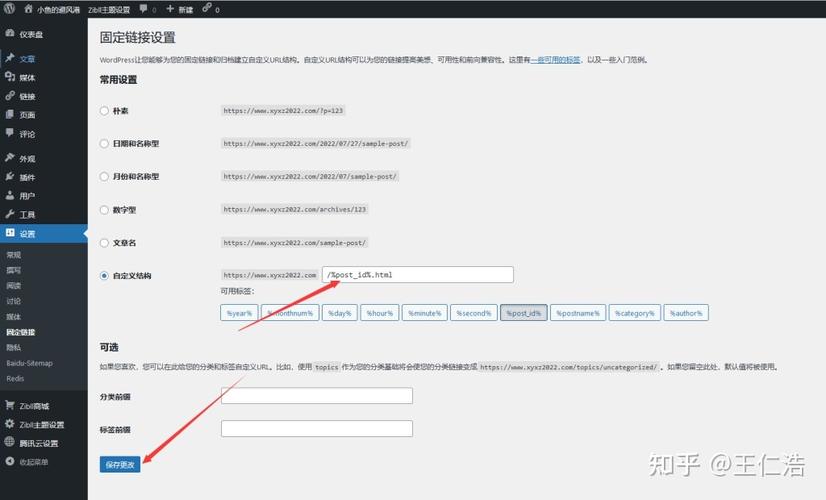This screenshot has height=500, width=826.
Task: Click the gear icon for Zibll主题设置
Action: click(x=9, y=424)
